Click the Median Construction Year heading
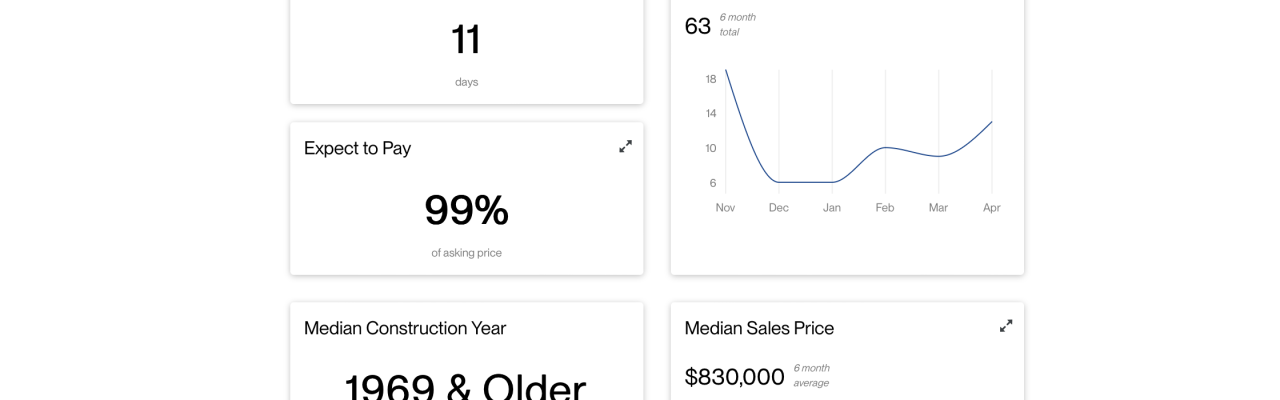Screen dimensions: 1280x400 tap(405, 328)
